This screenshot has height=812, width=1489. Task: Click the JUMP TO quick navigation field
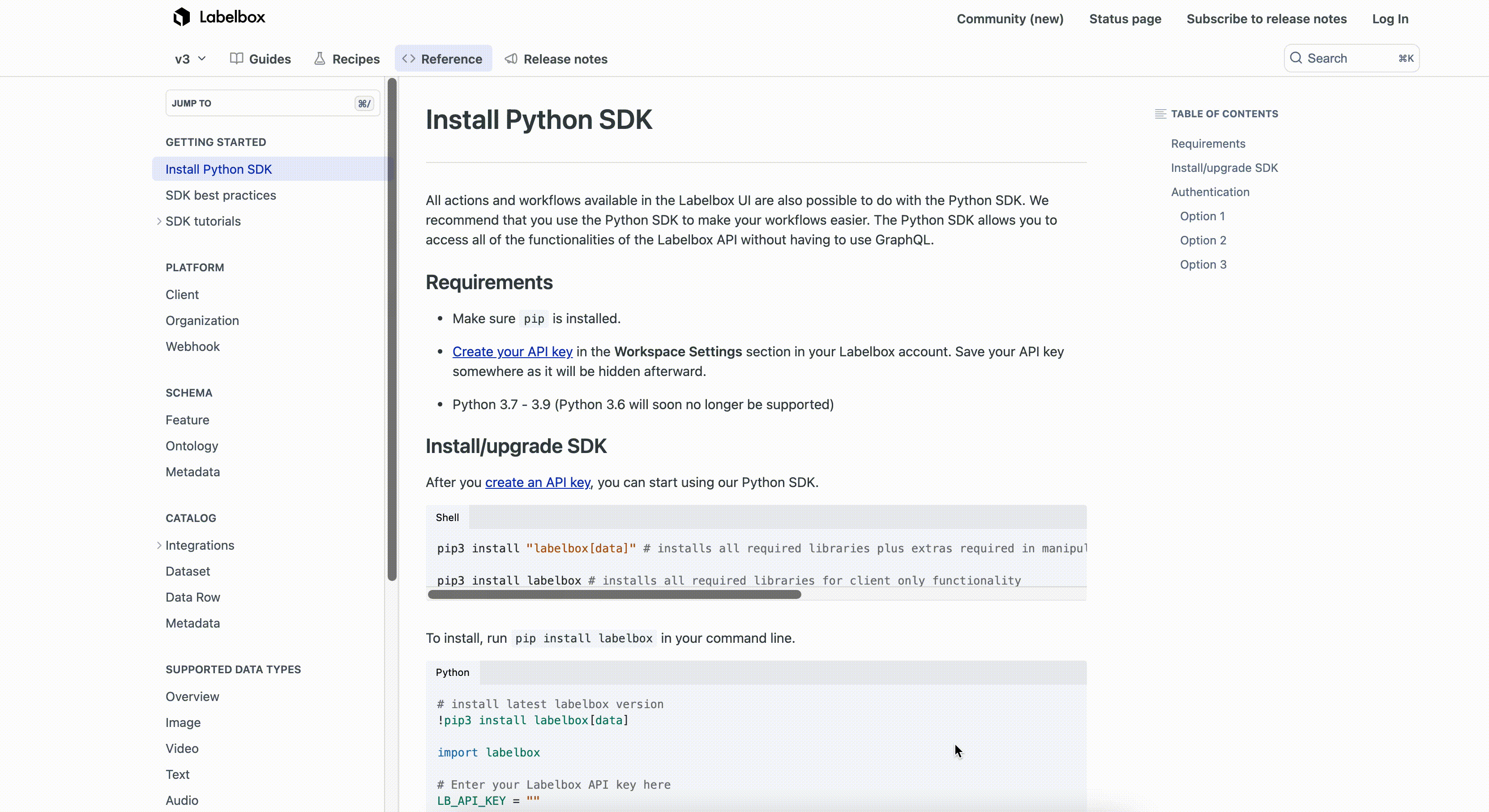tap(273, 103)
